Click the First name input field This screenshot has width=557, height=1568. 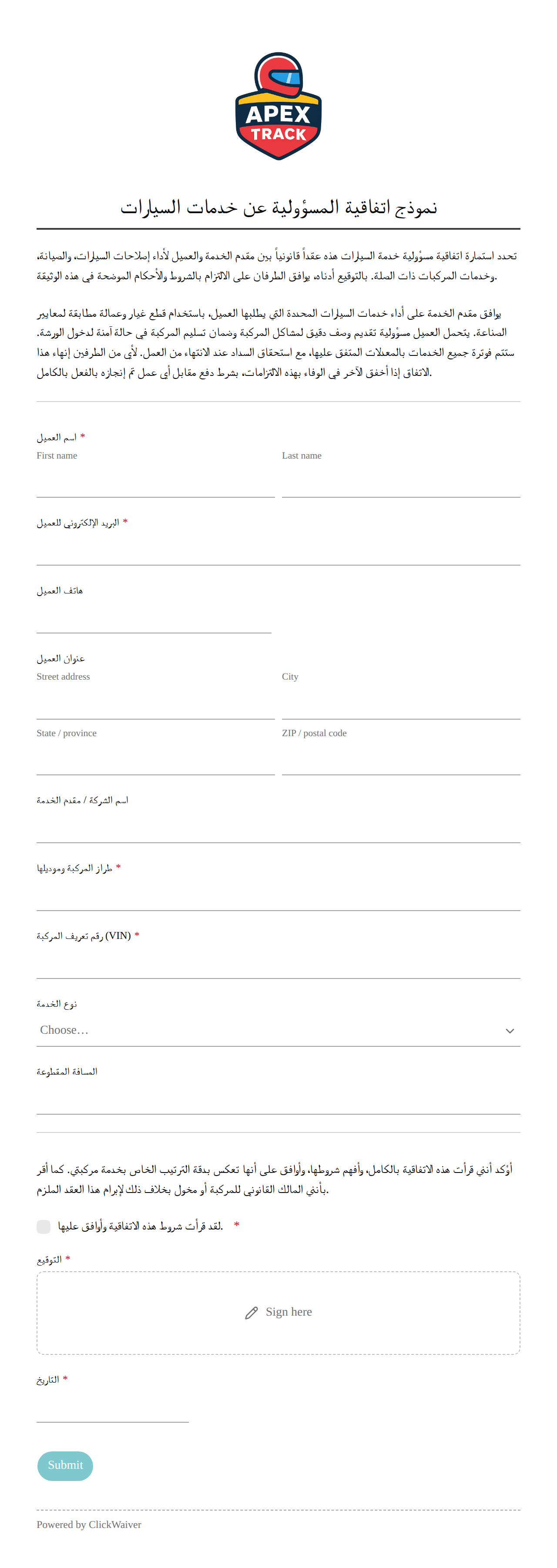(156, 482)
